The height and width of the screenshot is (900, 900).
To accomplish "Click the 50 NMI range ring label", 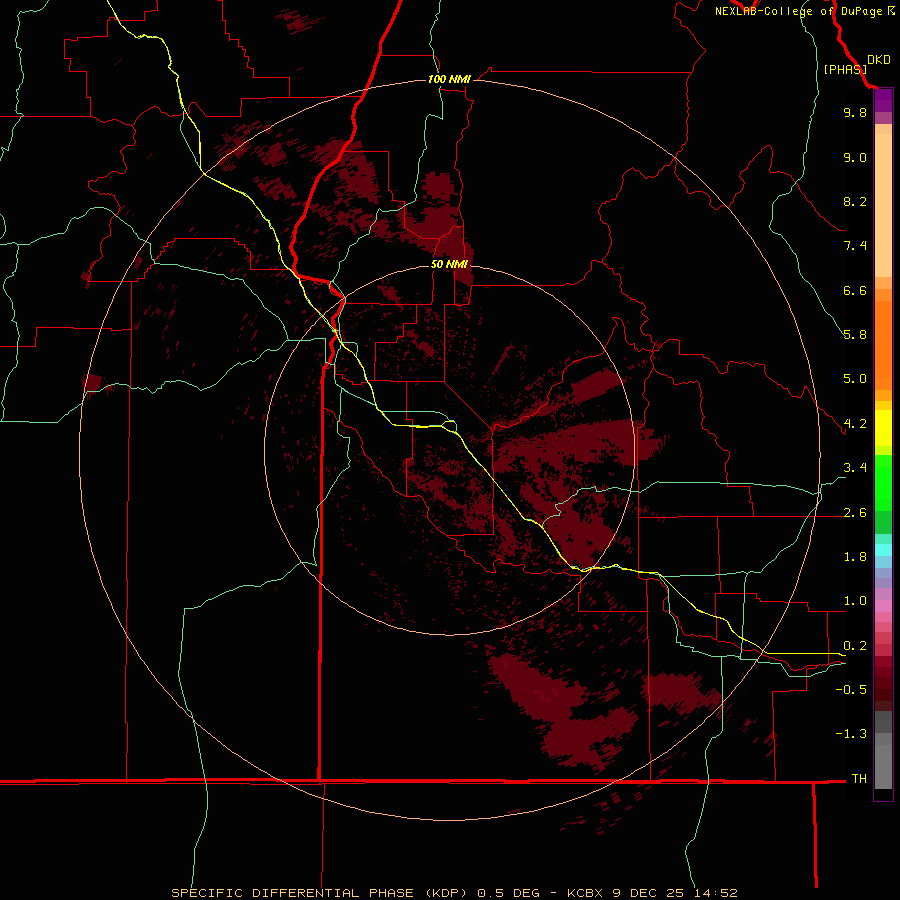I will pos(449,264).
